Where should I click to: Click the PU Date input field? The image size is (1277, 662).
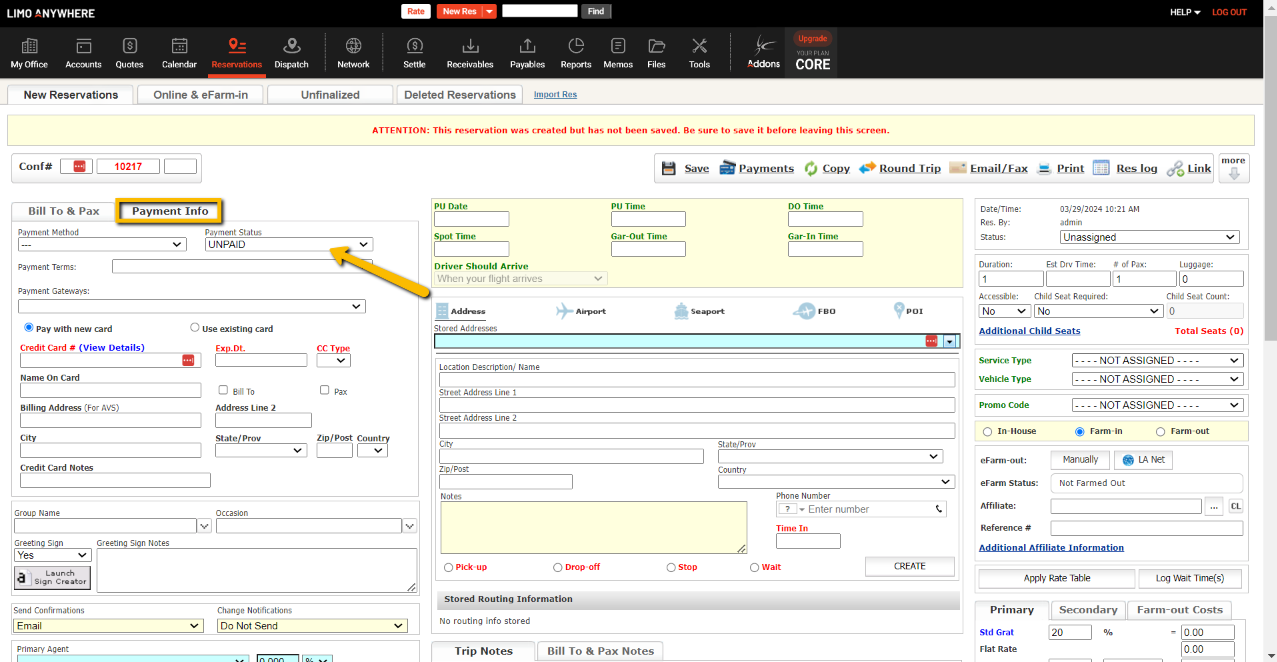[471, 219]
